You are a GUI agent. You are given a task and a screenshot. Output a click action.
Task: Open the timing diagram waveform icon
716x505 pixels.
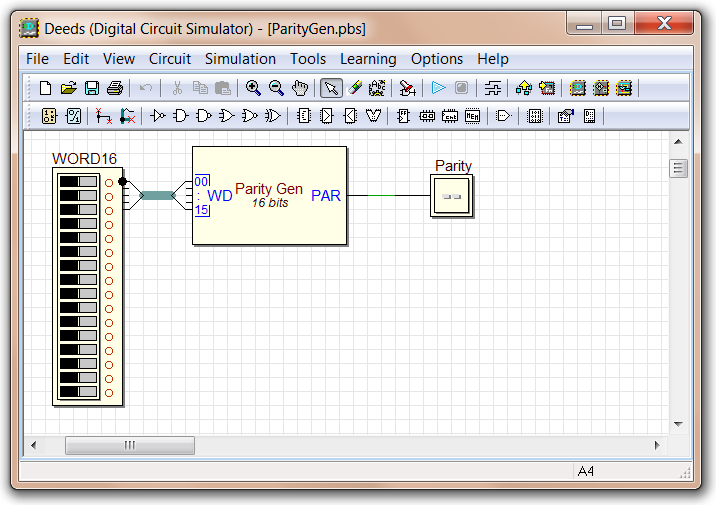[493, 88]
